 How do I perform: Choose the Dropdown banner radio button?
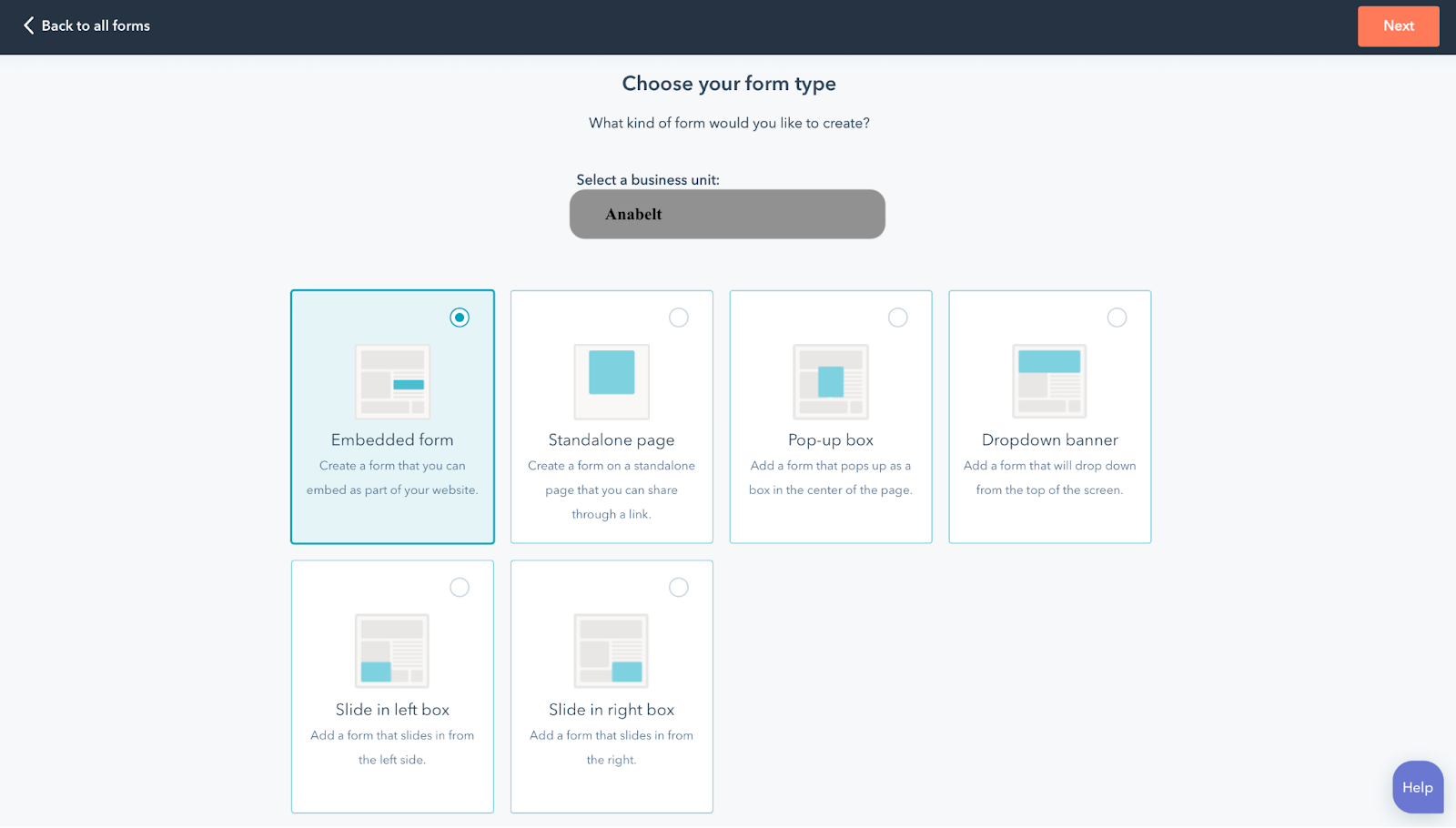click(x=1117, y=318)
